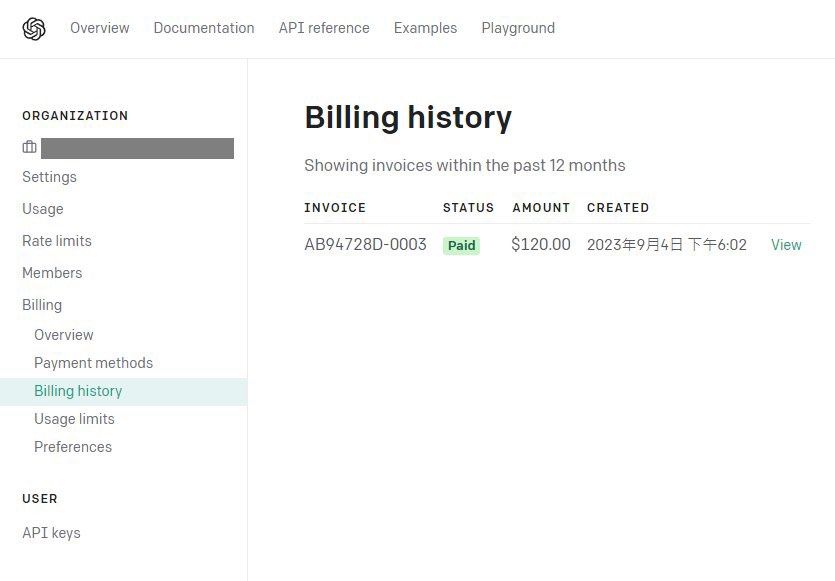Open API keys under User
The height and width of the screenshot is (581, 835).
[x=51, y=533]
